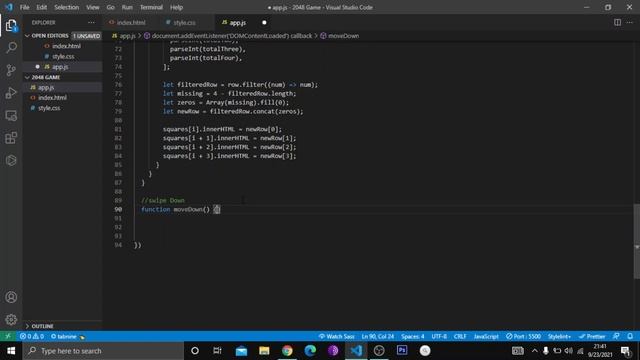Viewport: 640px width, 360px height.
Task: Open the editor More Actions ellipsis
Action: [x=629, y=22]
